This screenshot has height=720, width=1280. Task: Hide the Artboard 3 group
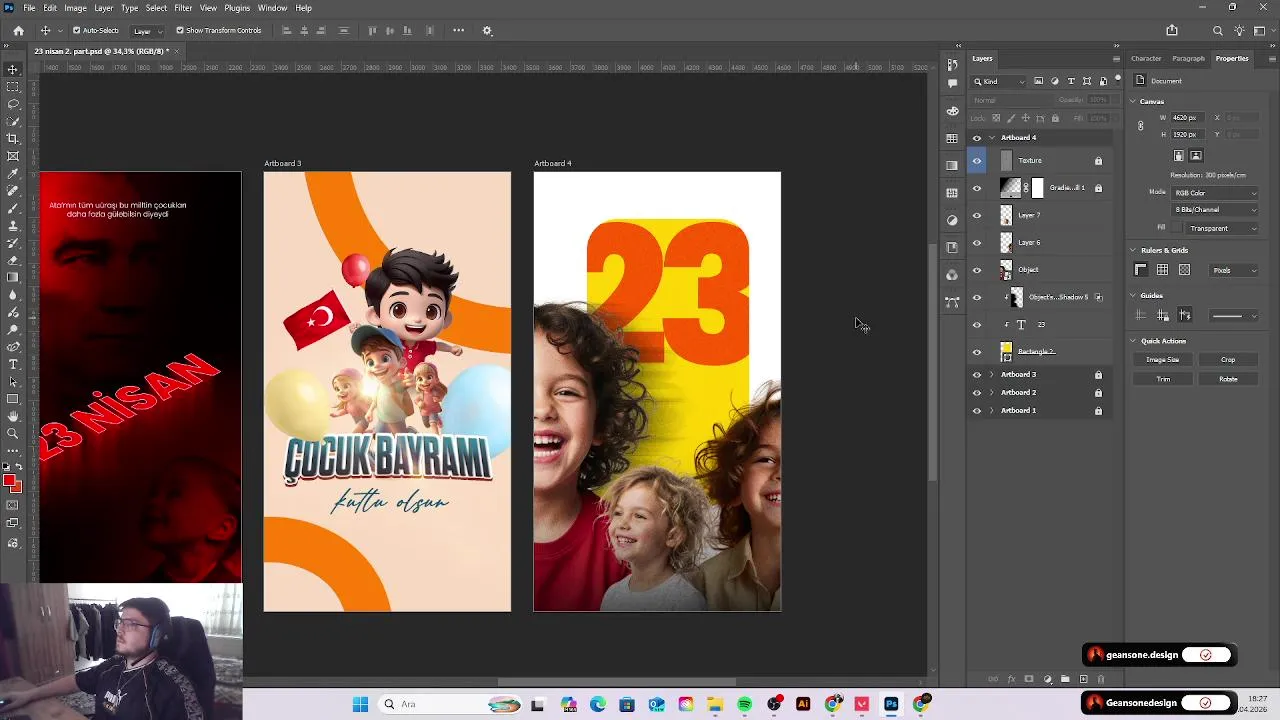pyautogui.click(x=977, y=375)
